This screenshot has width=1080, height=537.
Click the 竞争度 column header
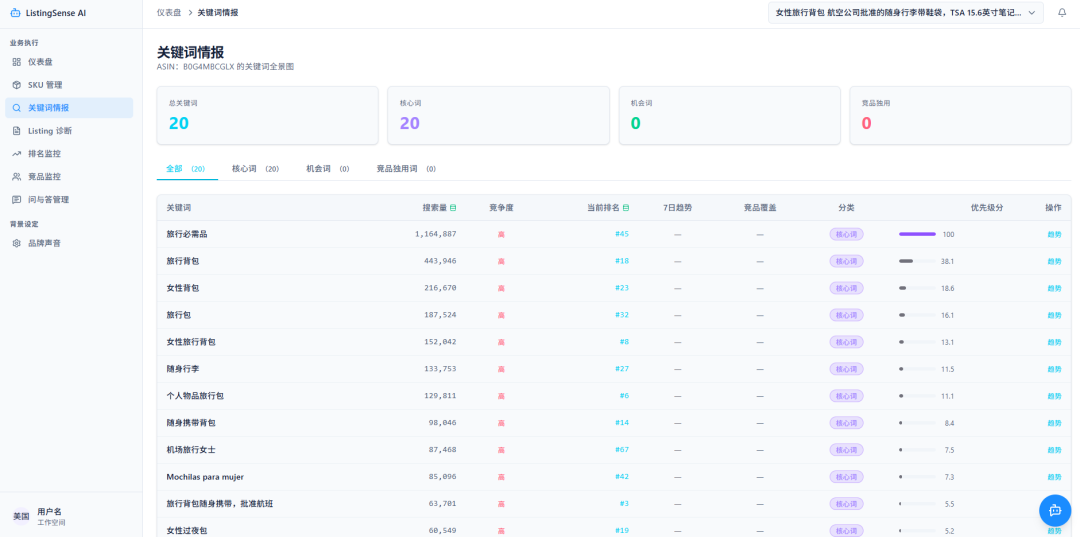tap(501, 208)
